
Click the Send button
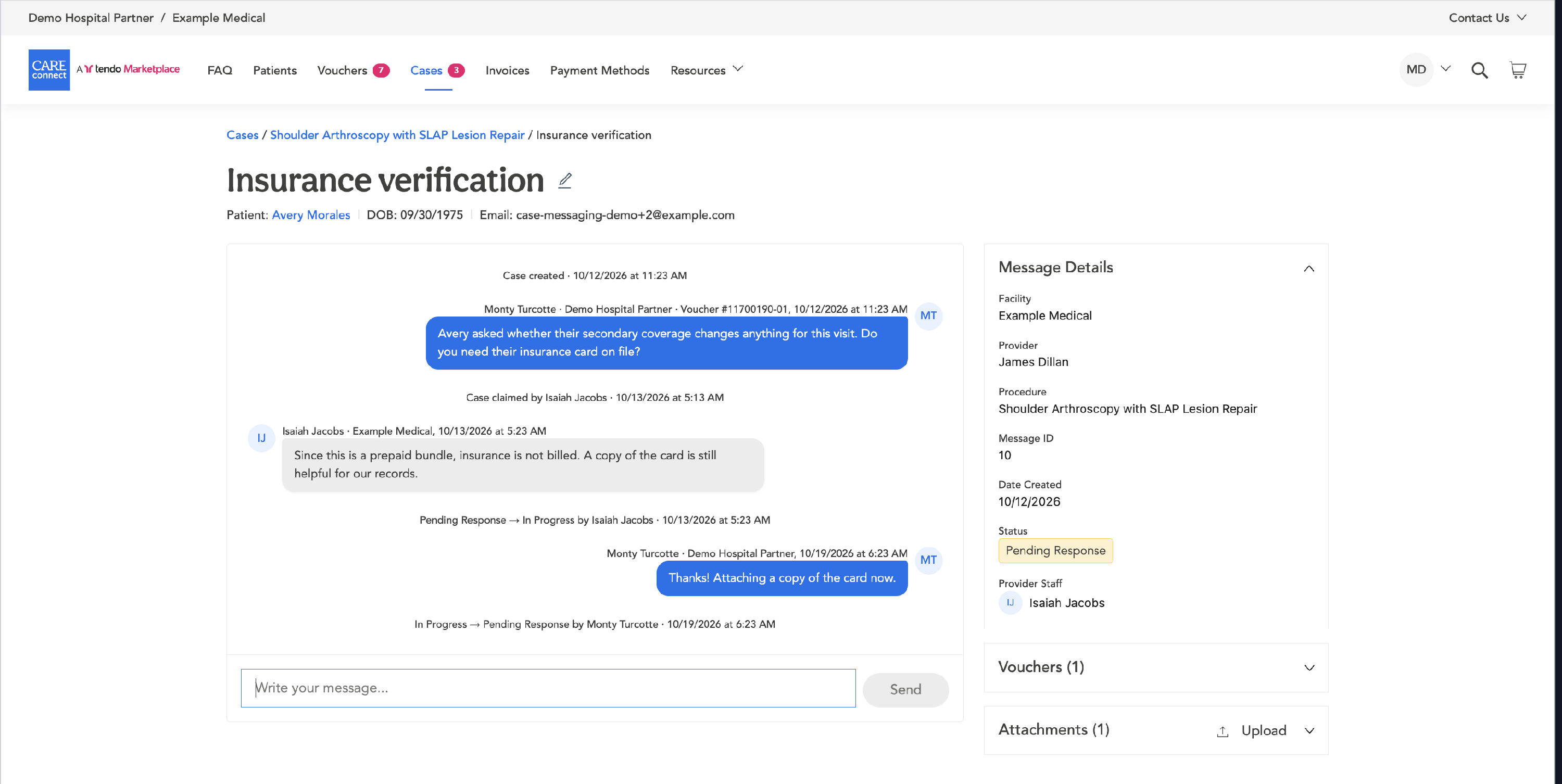pyautogui.click(x=905, y=689)
